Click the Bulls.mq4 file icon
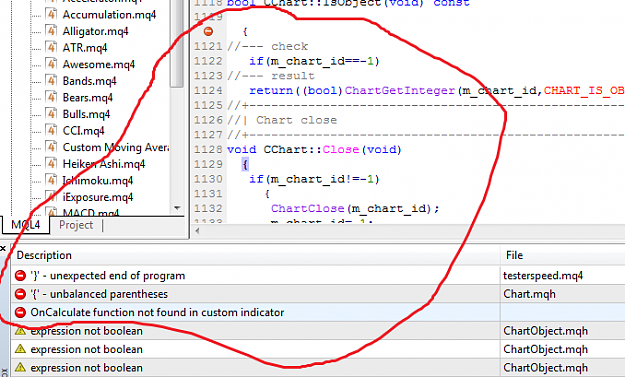This screenshot has width=625, height=377. [51, 113]
